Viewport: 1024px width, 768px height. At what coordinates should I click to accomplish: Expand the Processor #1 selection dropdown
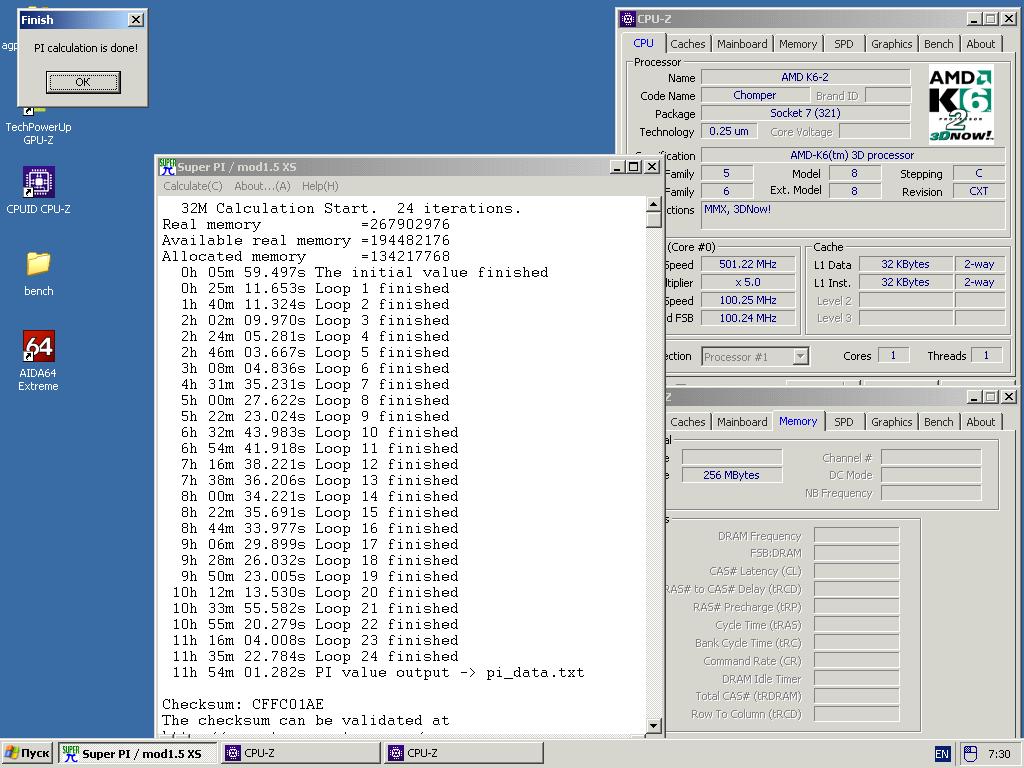[x=801, y=357]
